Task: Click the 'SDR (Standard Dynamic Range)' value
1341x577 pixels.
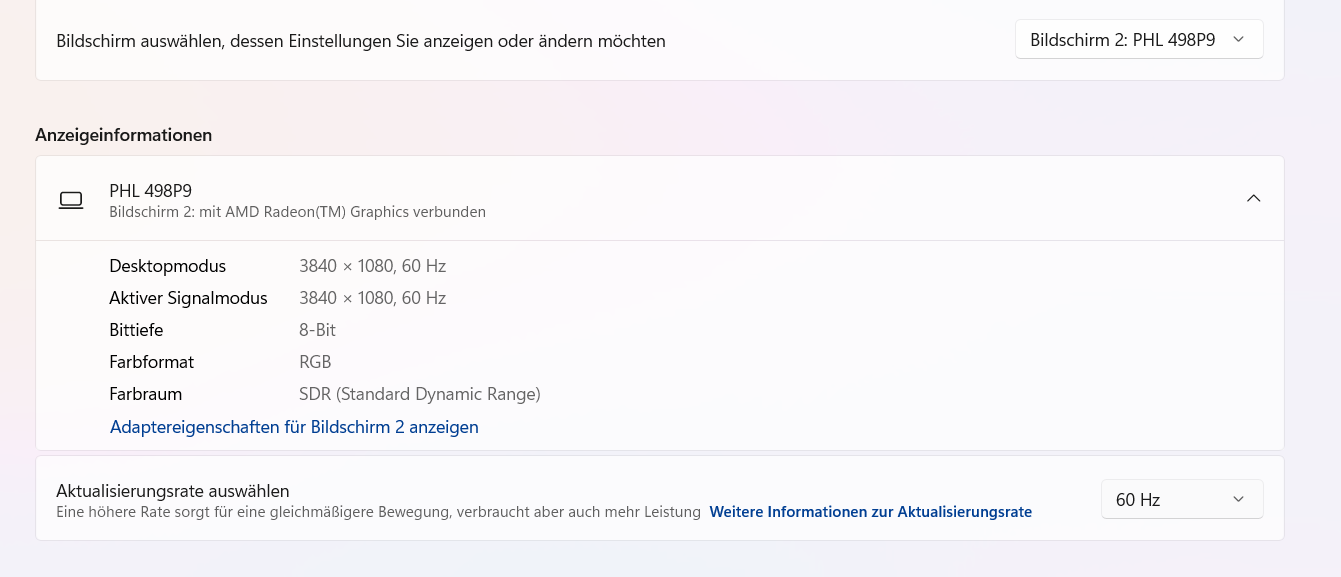Action: click(x=419, y=394)
